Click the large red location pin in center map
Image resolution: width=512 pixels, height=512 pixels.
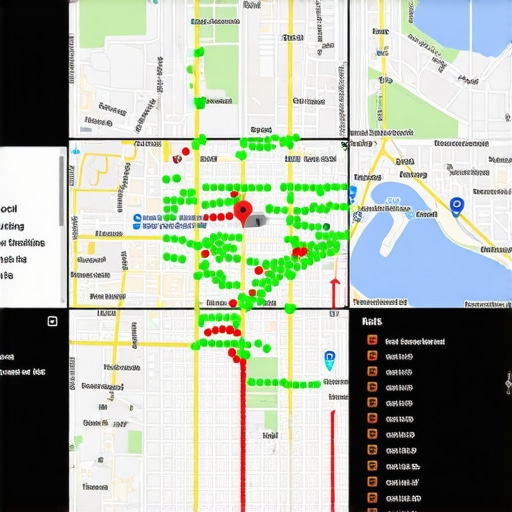(x=243, y=213)
